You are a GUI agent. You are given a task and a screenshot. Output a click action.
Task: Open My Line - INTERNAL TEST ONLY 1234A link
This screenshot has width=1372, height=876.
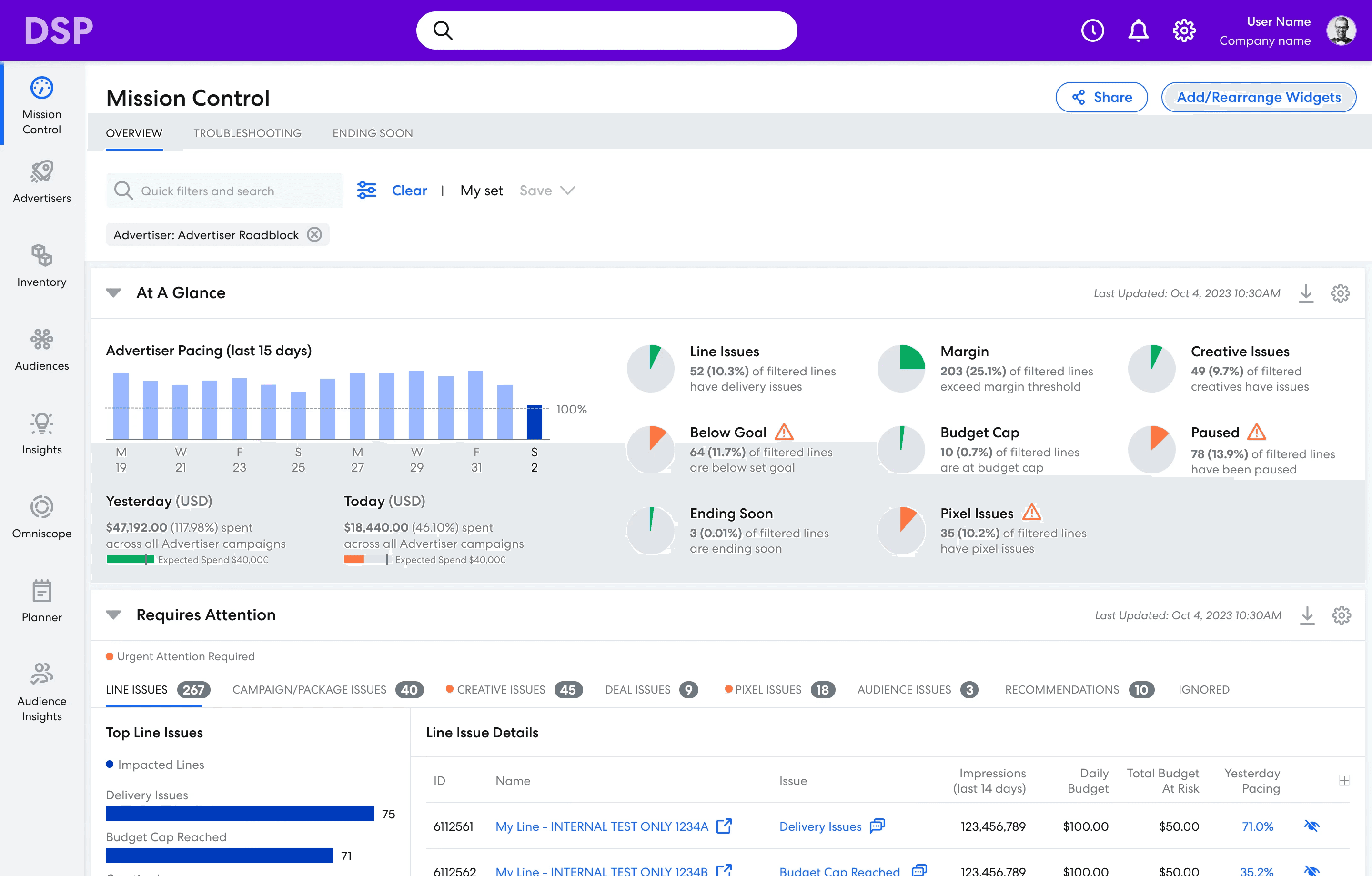[x=602, y=826]
